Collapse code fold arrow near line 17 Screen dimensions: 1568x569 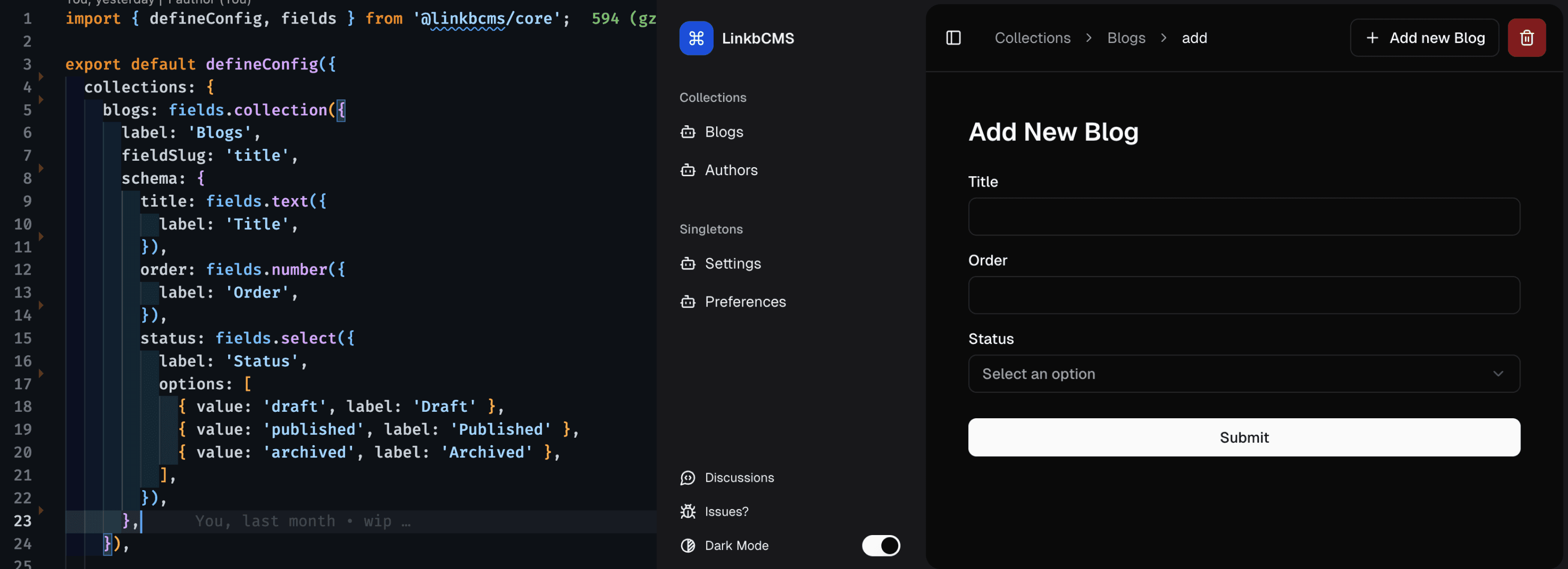[41, 373]
